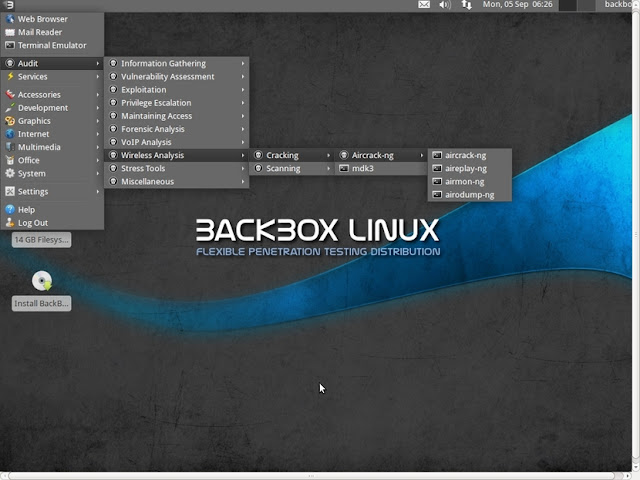Select the Scanning menu entry

click(292, 168)
